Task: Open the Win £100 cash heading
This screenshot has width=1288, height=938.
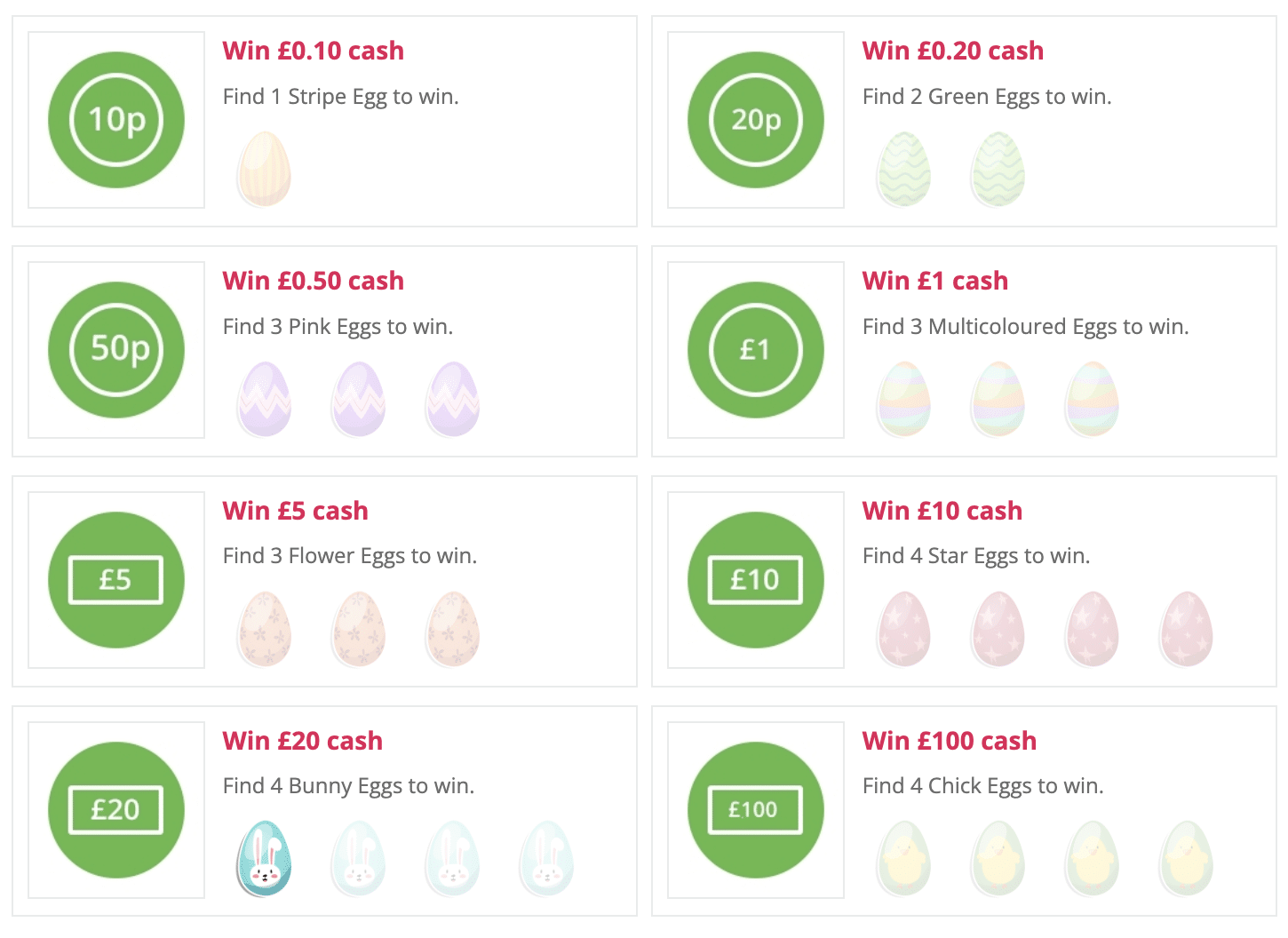Action: pyautogui.click(x=950, y=741)
